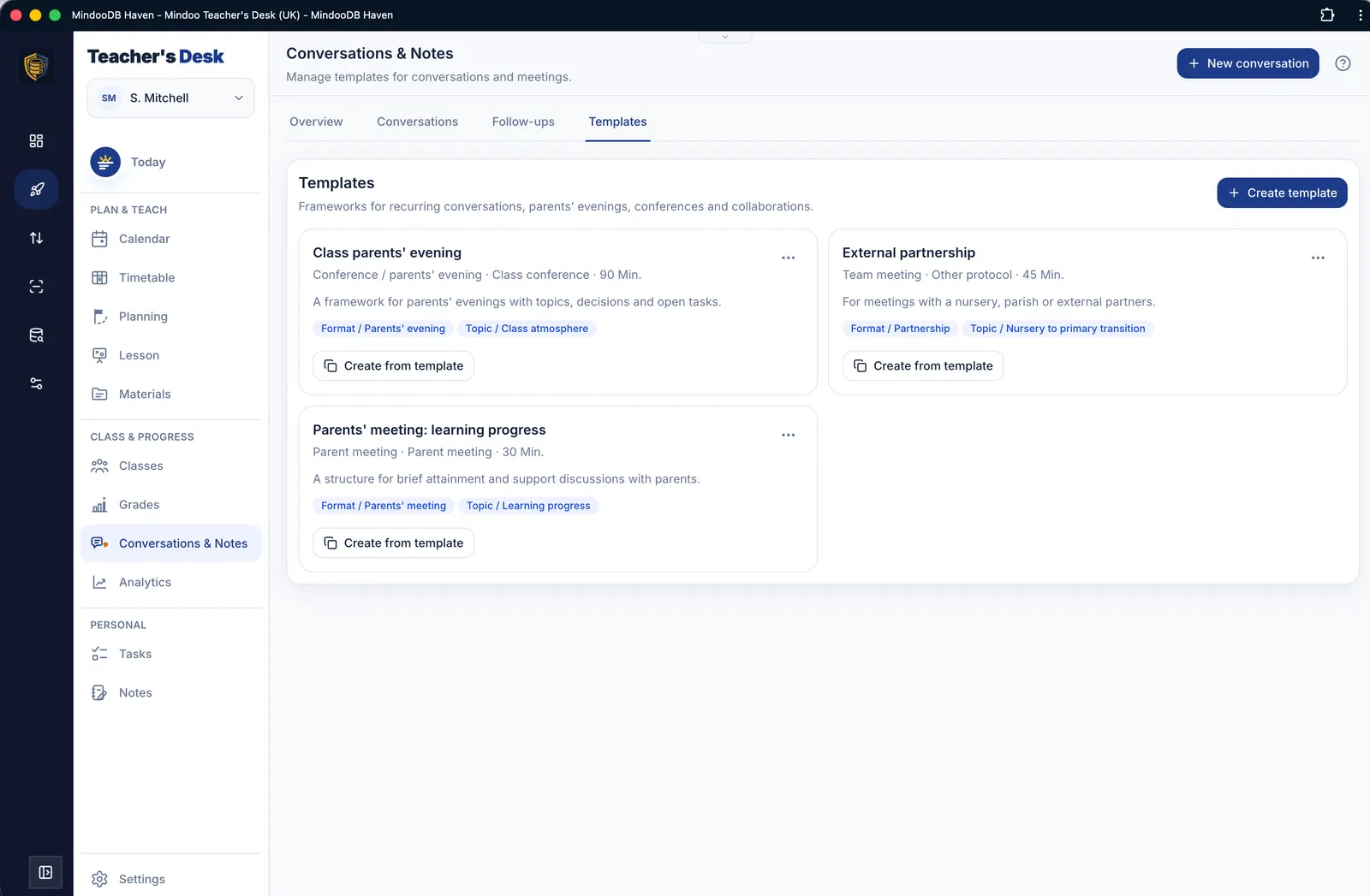Open Timetable in the sidebar

(x=171, y=278)
